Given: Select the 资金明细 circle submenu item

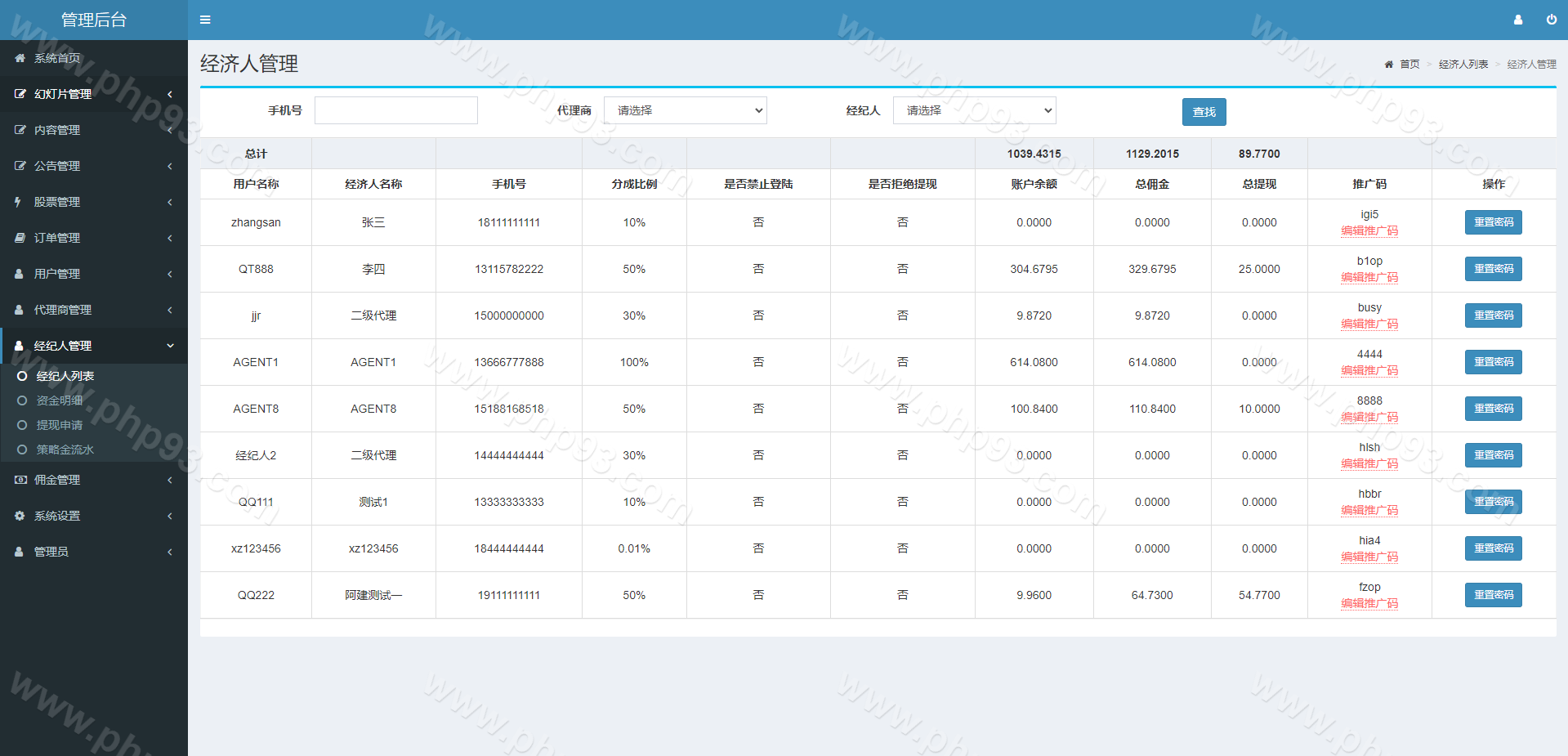Looking at the screenshot, I should [x=59, y=400].
